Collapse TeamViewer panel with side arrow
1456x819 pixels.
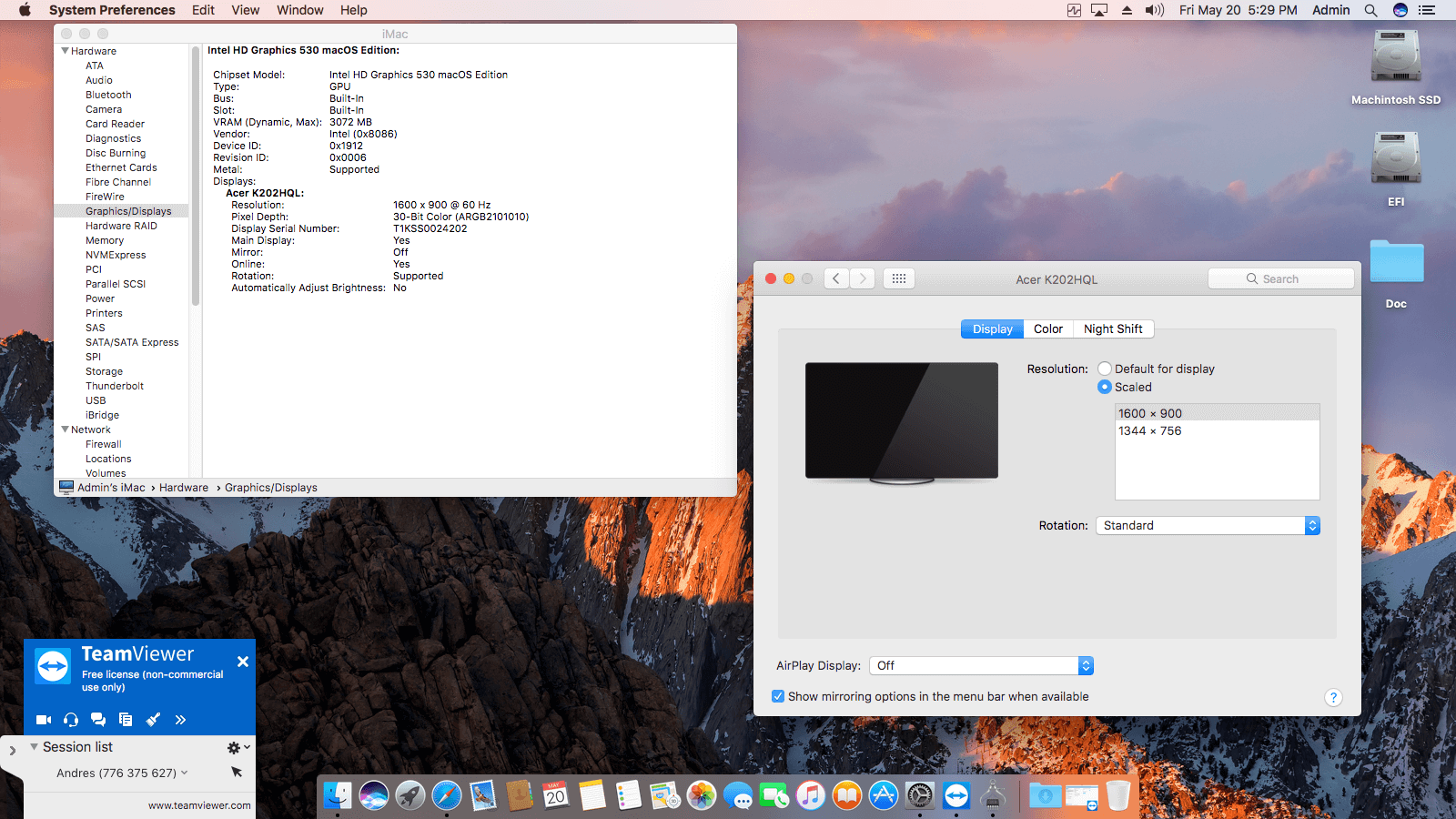tap(12, 751)
